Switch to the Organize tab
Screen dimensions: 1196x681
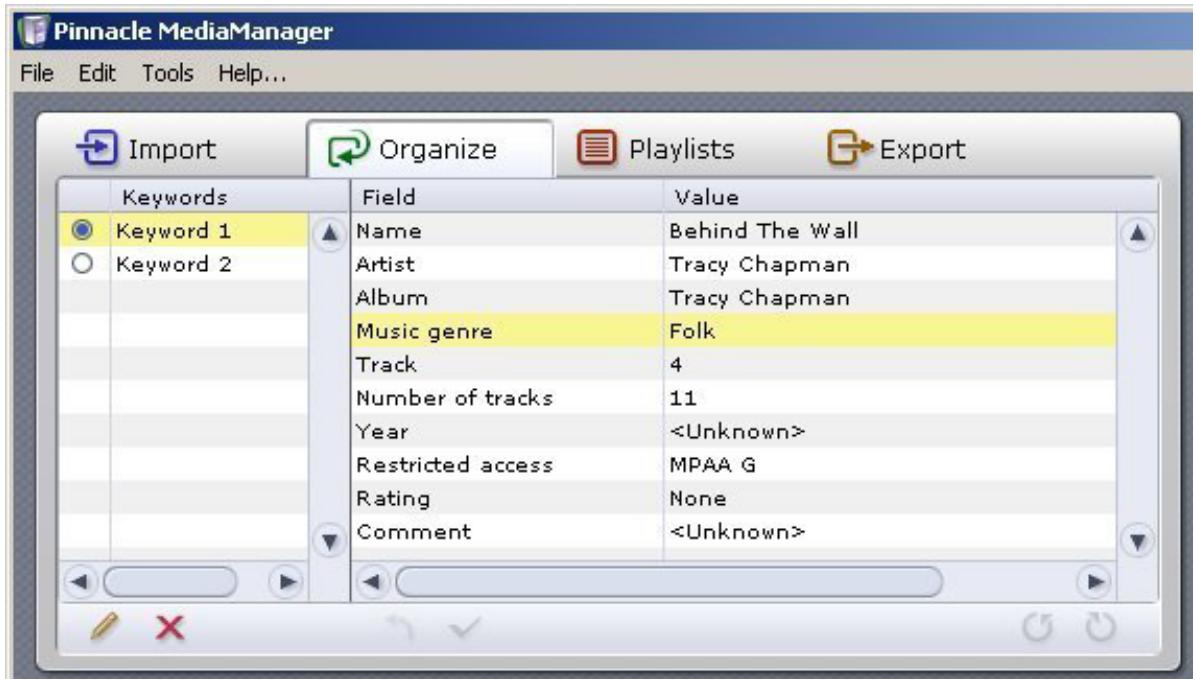[430, 149]
